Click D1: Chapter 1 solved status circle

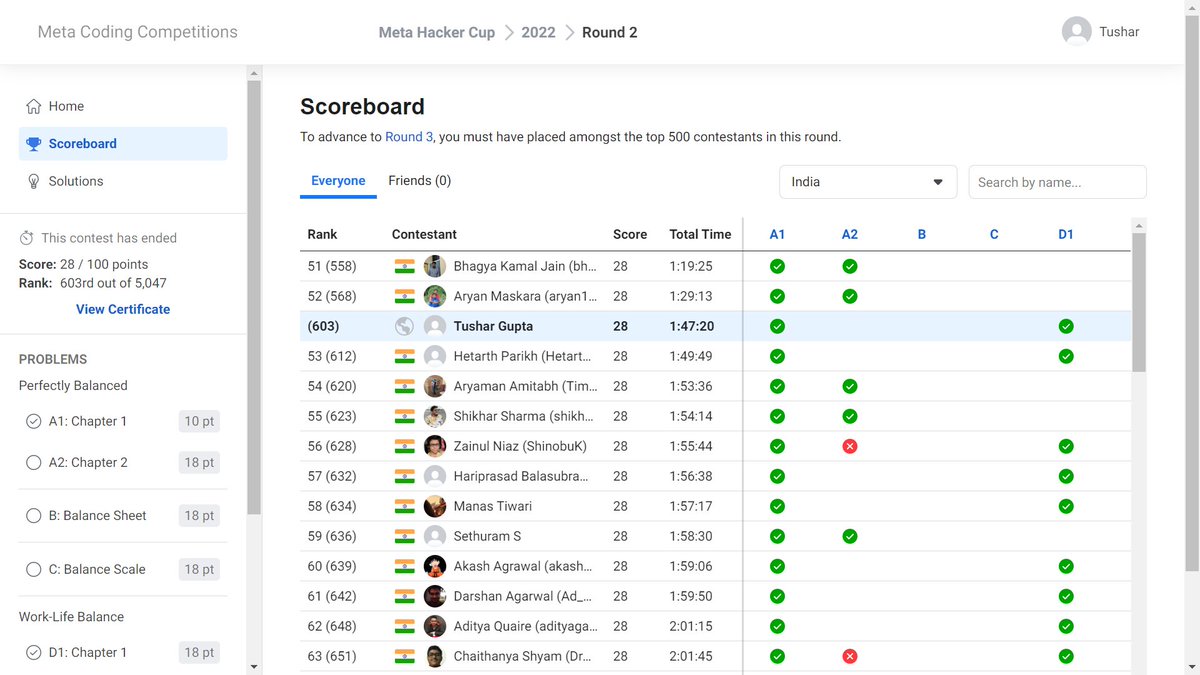click(x=33, y=652)
